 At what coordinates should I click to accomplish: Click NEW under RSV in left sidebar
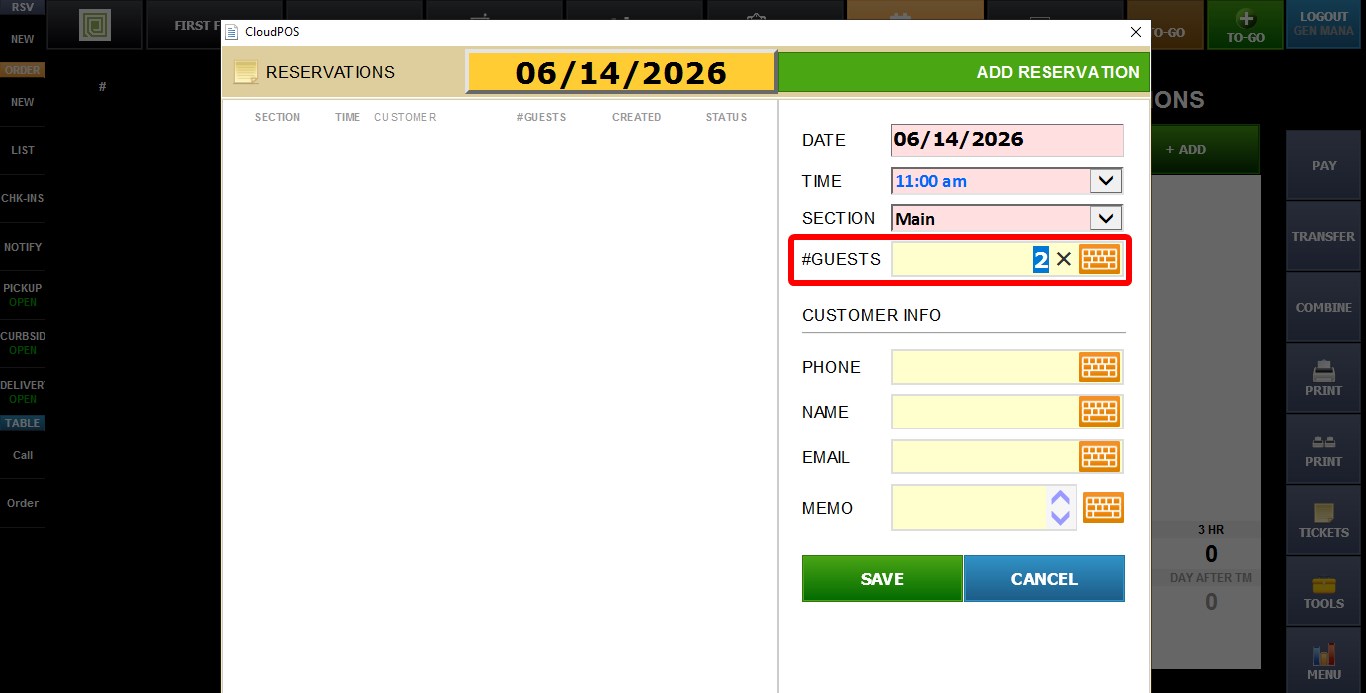tap(23, 39)
